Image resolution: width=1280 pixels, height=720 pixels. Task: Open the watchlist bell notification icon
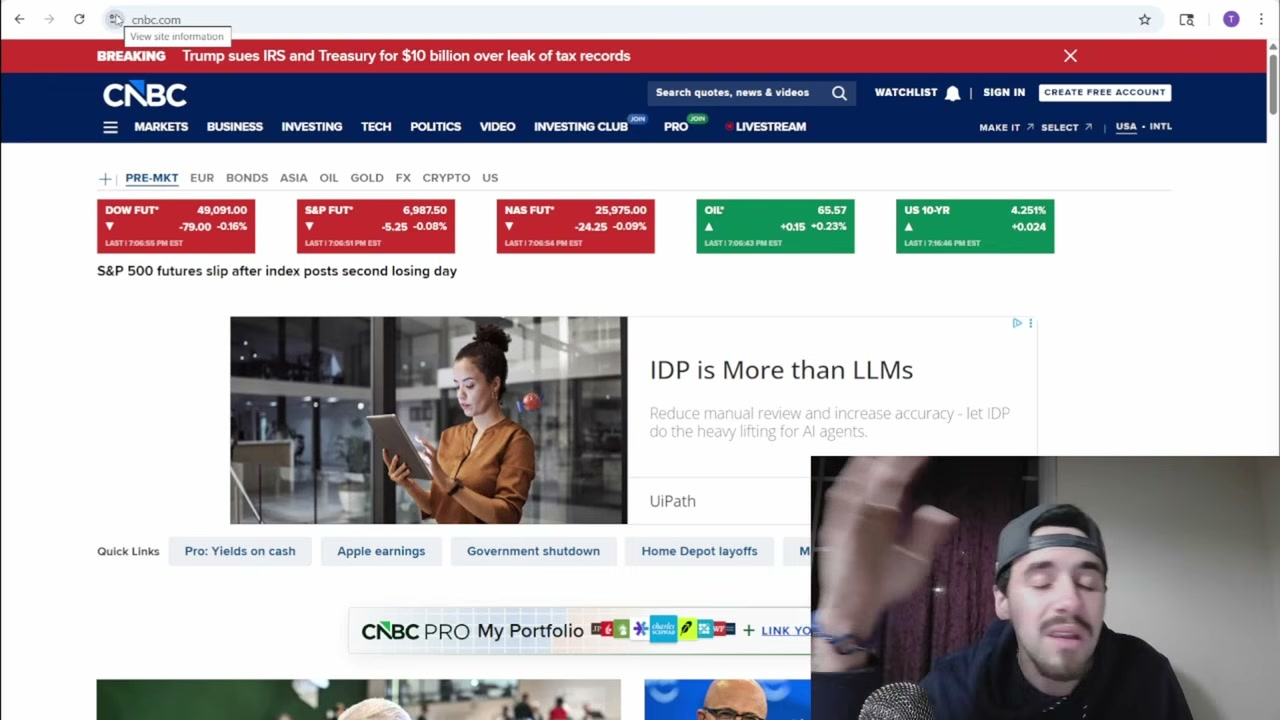click(952, 93)
